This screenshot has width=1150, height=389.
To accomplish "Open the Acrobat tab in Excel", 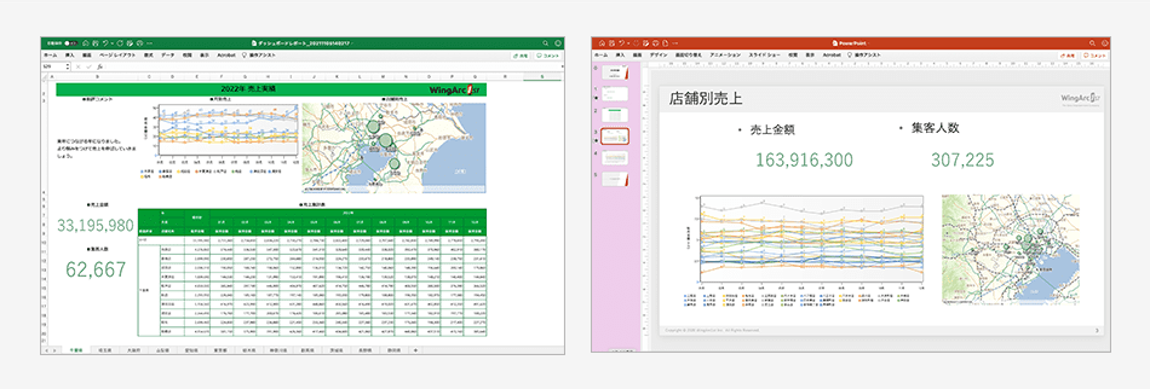I will coord(227,55).
